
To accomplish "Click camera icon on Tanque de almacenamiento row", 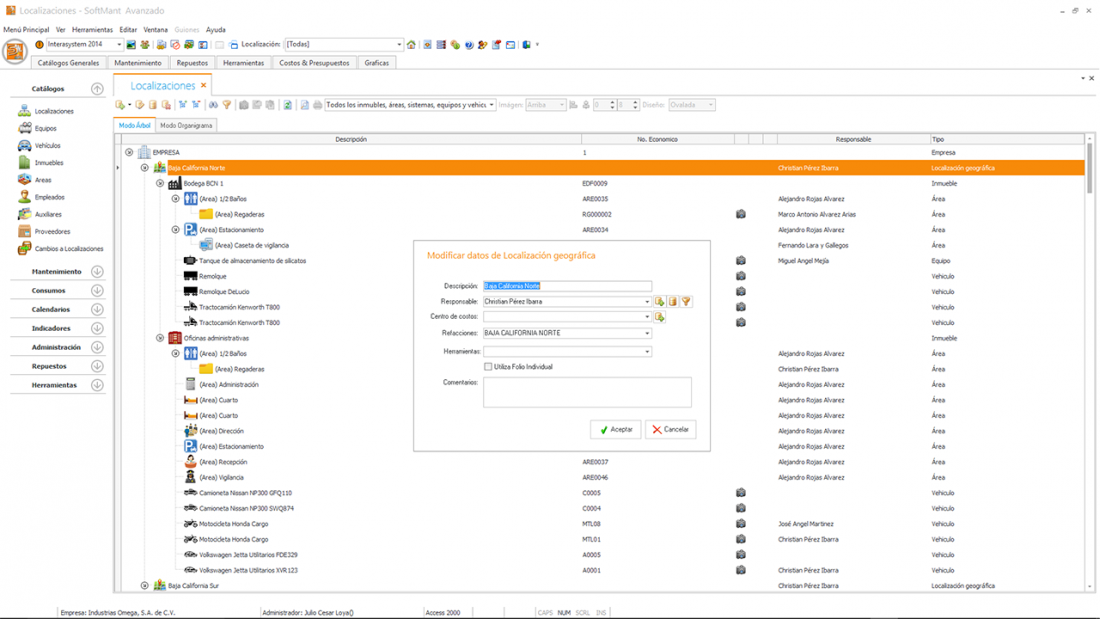I will 741,261.
